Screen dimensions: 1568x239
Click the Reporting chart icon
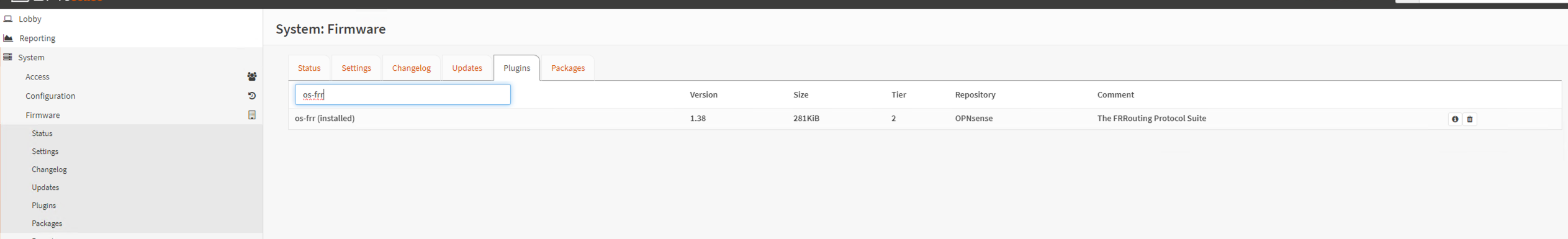[x=8, y=38]
